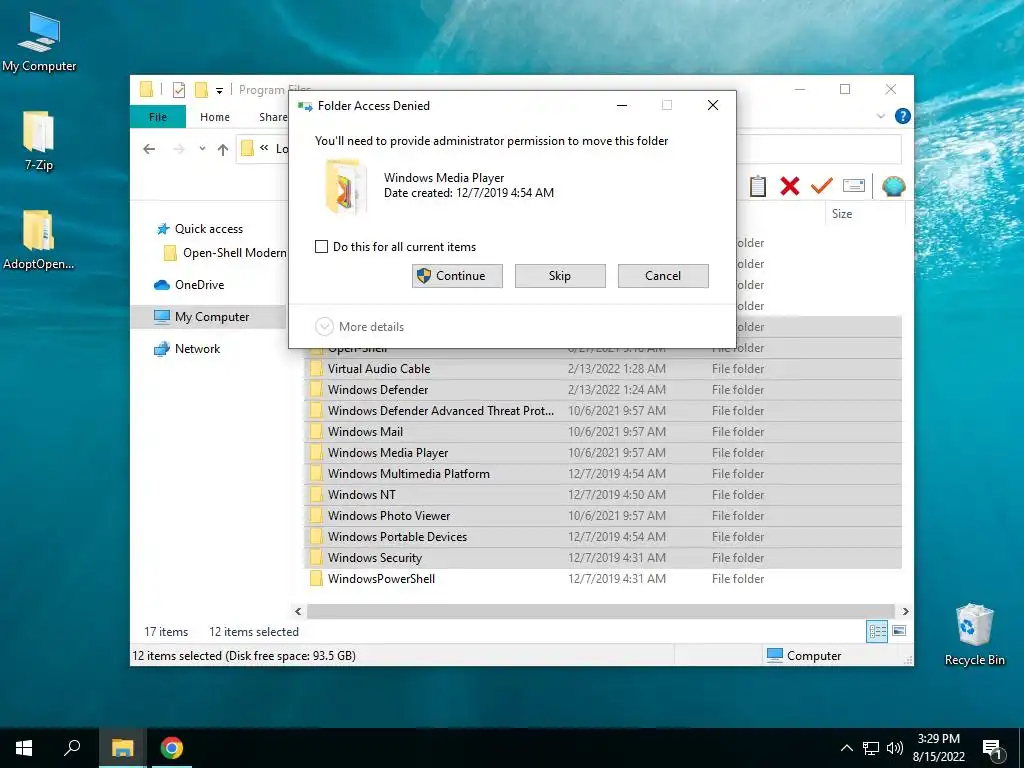The image size is (1024, 768).
Task: Open customize quick access toolbar dropdown
Action: (219, 90)
